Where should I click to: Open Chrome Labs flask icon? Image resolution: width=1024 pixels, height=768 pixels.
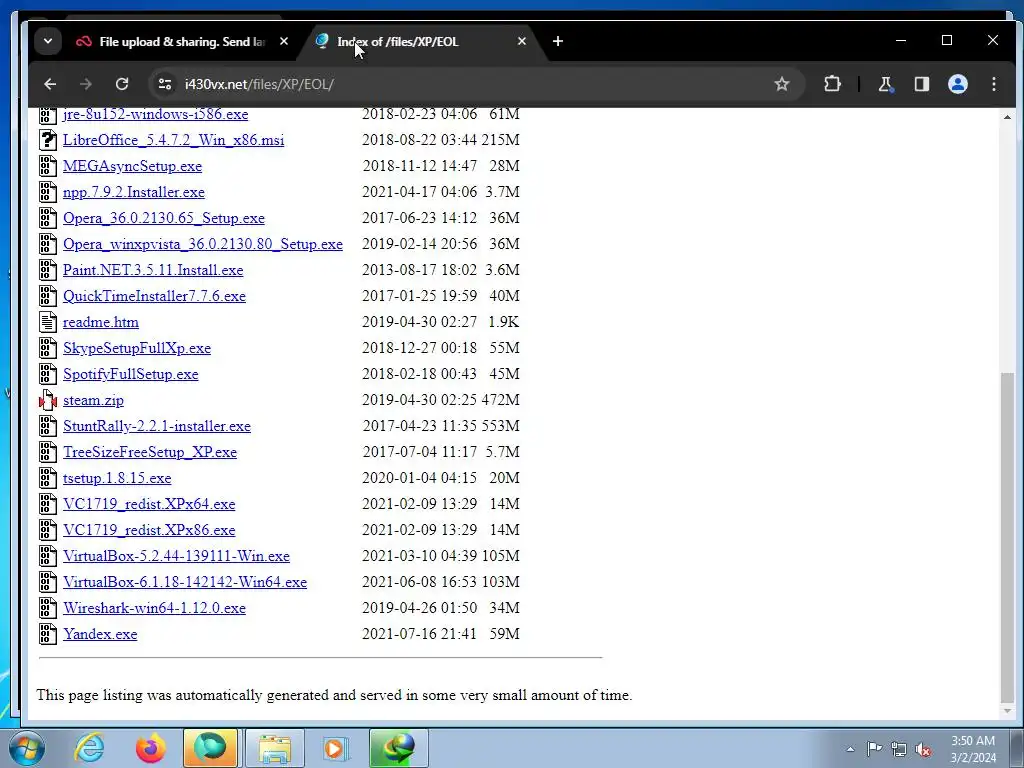pos(886,84)
